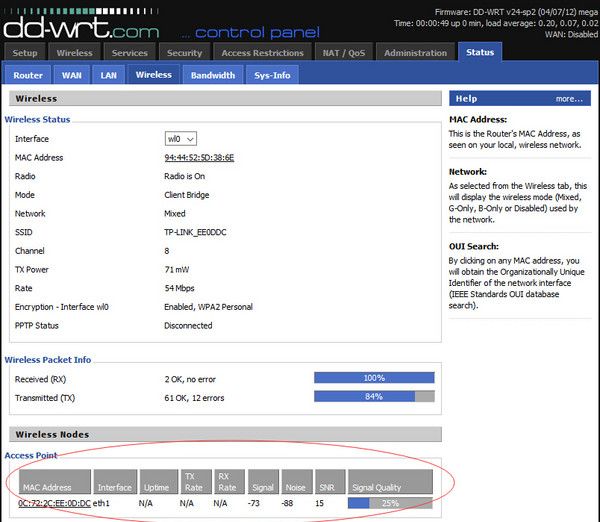
Task: Click the Radio is On text
Action: click(184, 176)
